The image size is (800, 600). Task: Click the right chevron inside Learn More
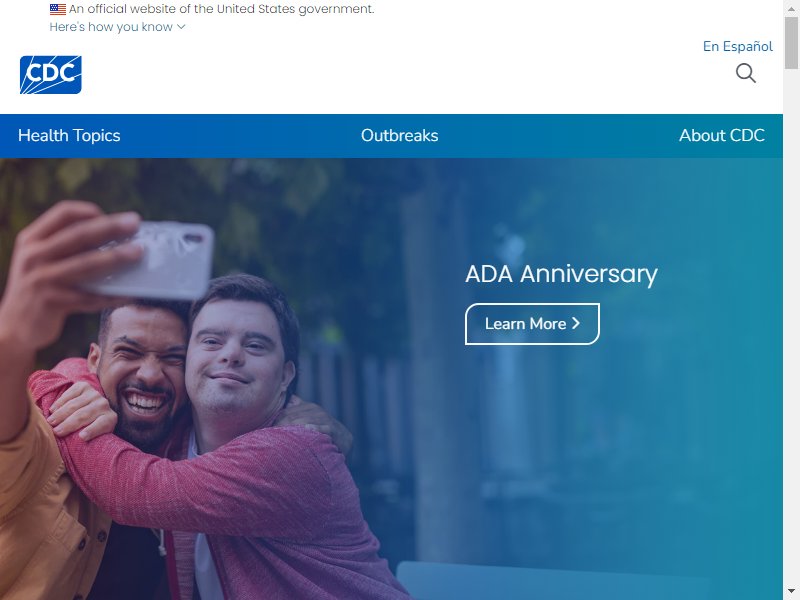click(x=576, y=323)
